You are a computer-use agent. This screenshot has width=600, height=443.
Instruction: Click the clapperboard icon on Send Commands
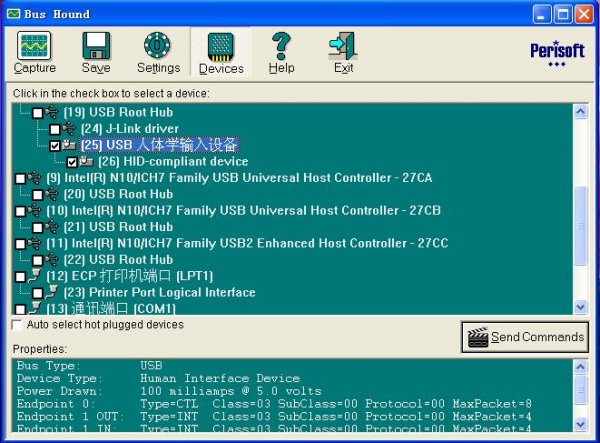coord(478,337)
